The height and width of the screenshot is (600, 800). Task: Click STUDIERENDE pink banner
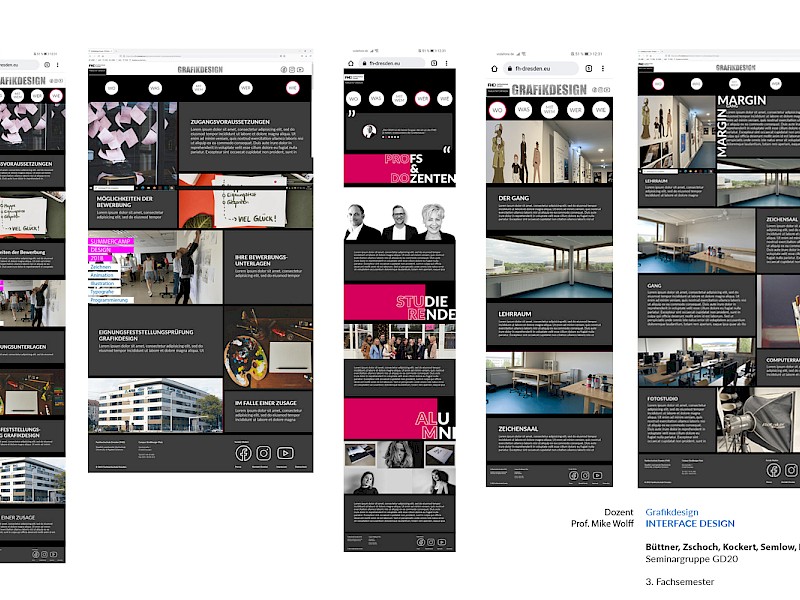[399, 302]
